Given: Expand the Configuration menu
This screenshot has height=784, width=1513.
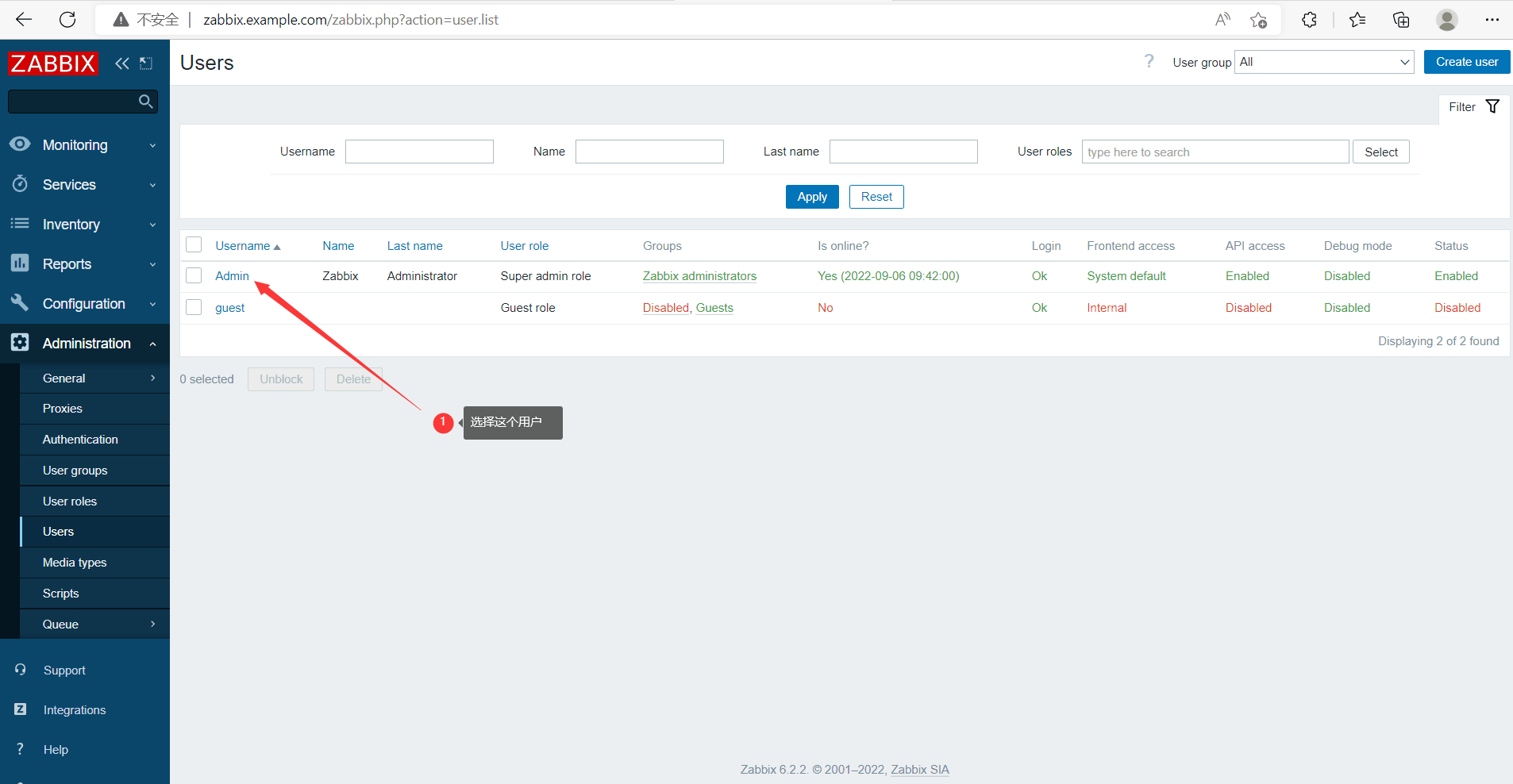Looking at the screenshot, I should (153, 304).
